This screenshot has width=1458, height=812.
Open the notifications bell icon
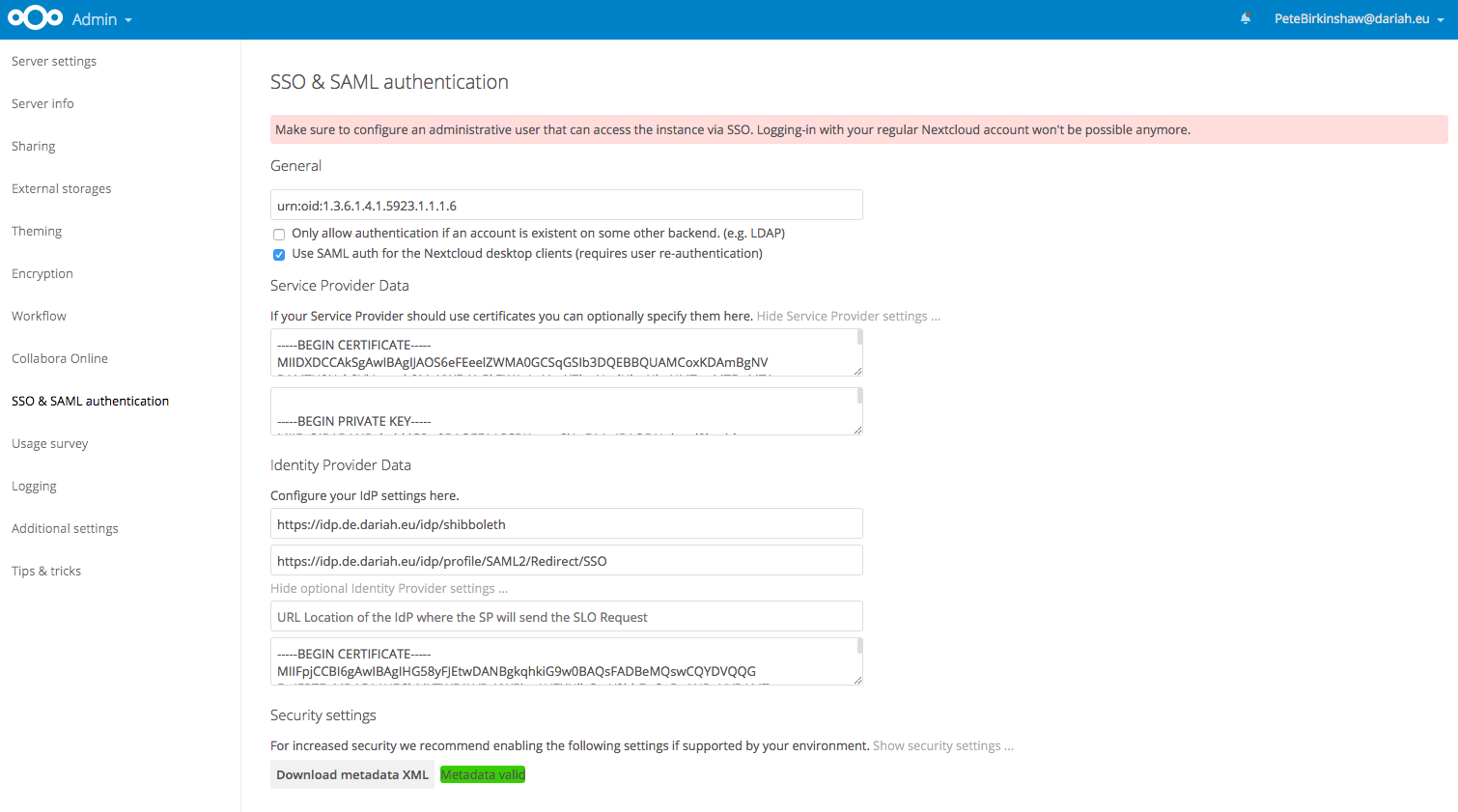(1246, 18)
